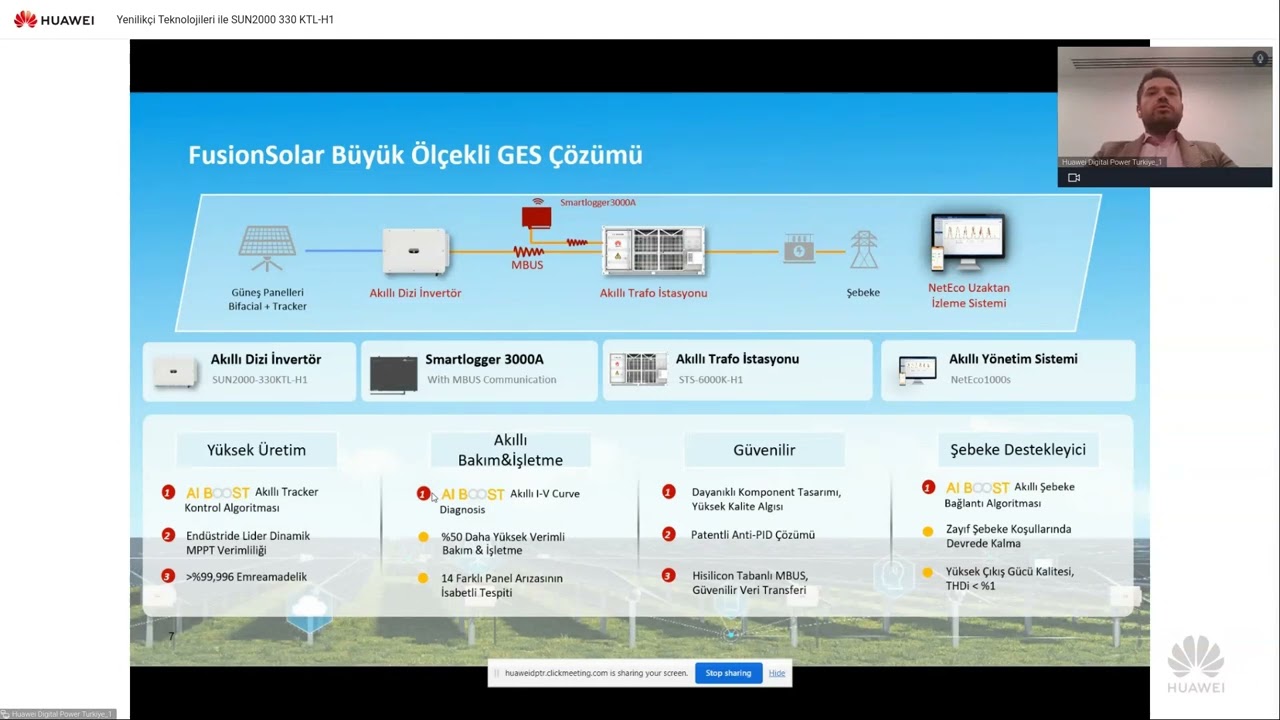Click the slide title FusionSolar Büyük Ölçekli GES Çözümü
Image resolution: width=1280 pixels, height=720 pixels.
tap(415, 155)
